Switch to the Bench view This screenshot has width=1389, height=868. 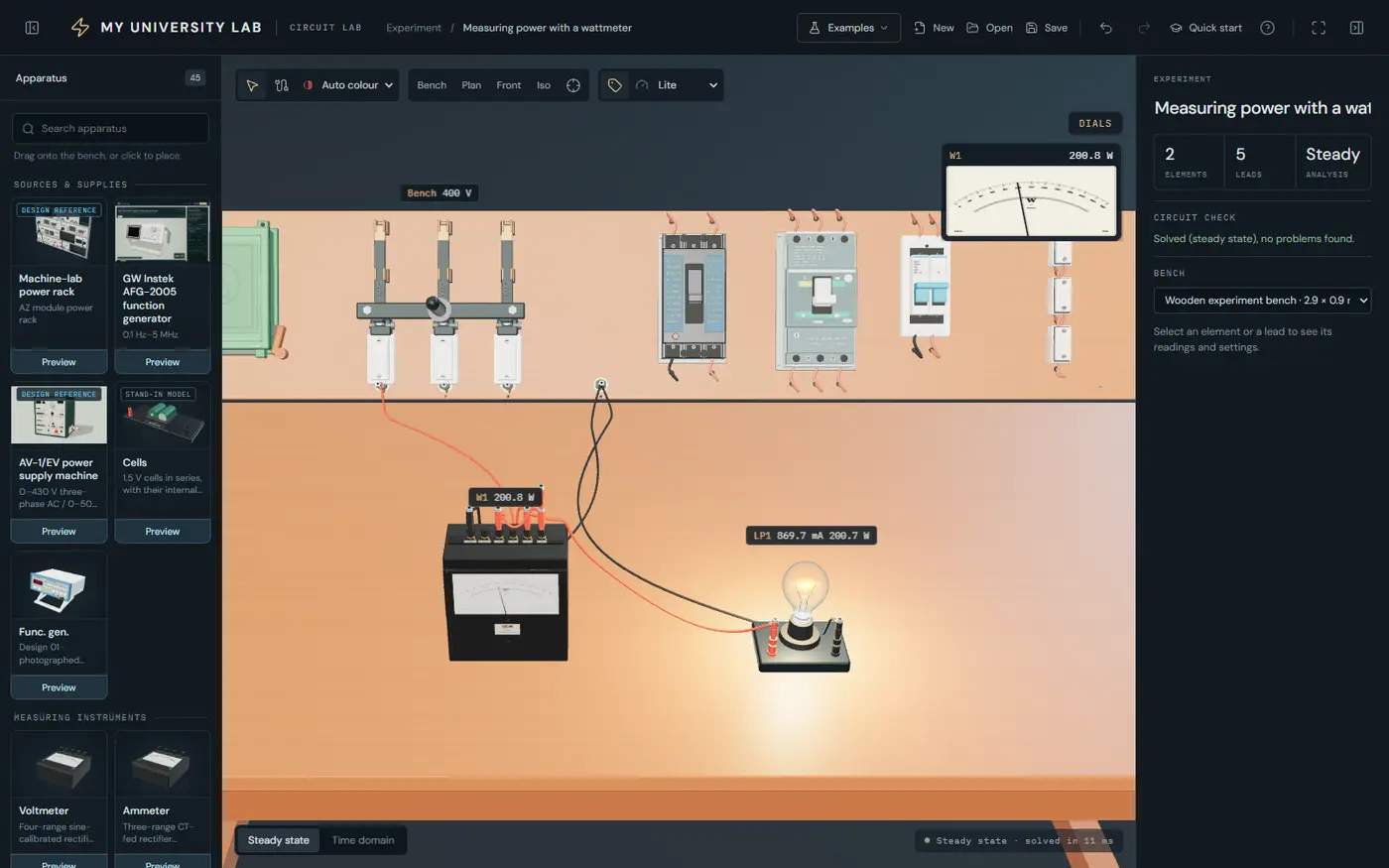click(x=432, y=85)
